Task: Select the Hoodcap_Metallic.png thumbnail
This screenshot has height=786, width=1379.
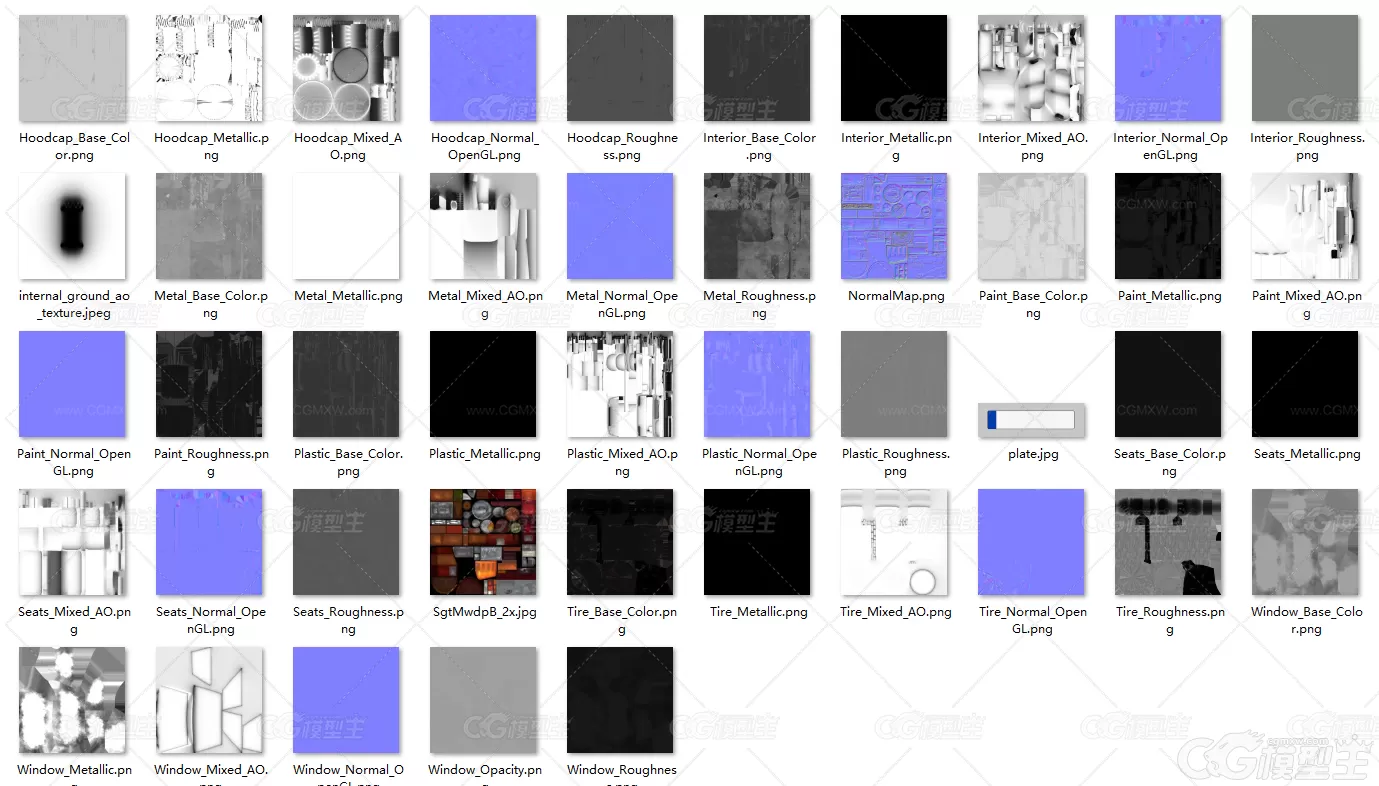Action: [x=209, y=68]
